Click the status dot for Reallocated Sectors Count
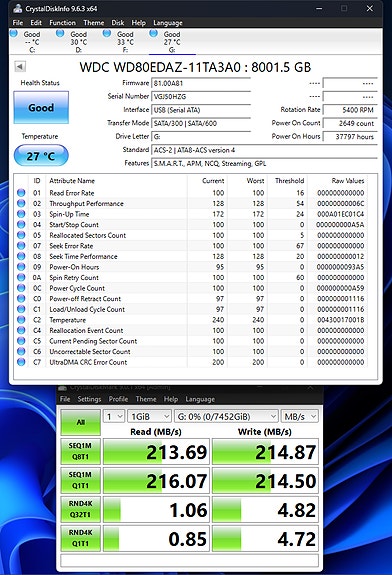Image resolution: width=392 pixels, height=575 pixels. pos(21,235)
